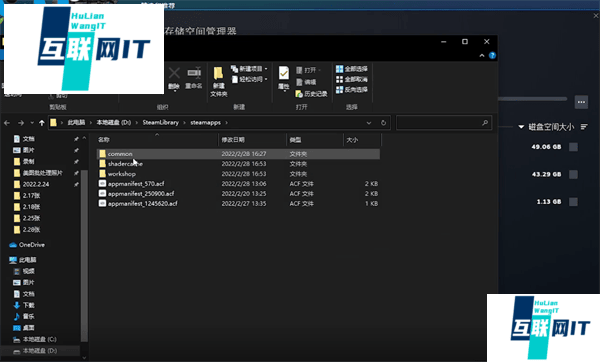The height and width of the screenshot is (362, 600).
Task: Open 视频 (Videos) under This PC
Action: (24, 271)
